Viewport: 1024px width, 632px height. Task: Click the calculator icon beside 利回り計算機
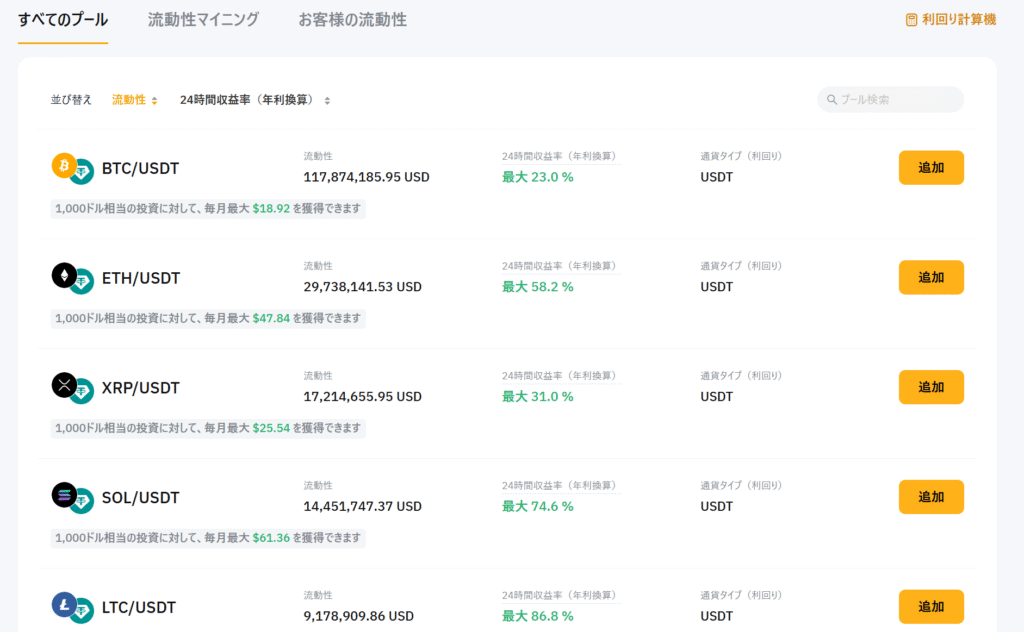[912, 20]
